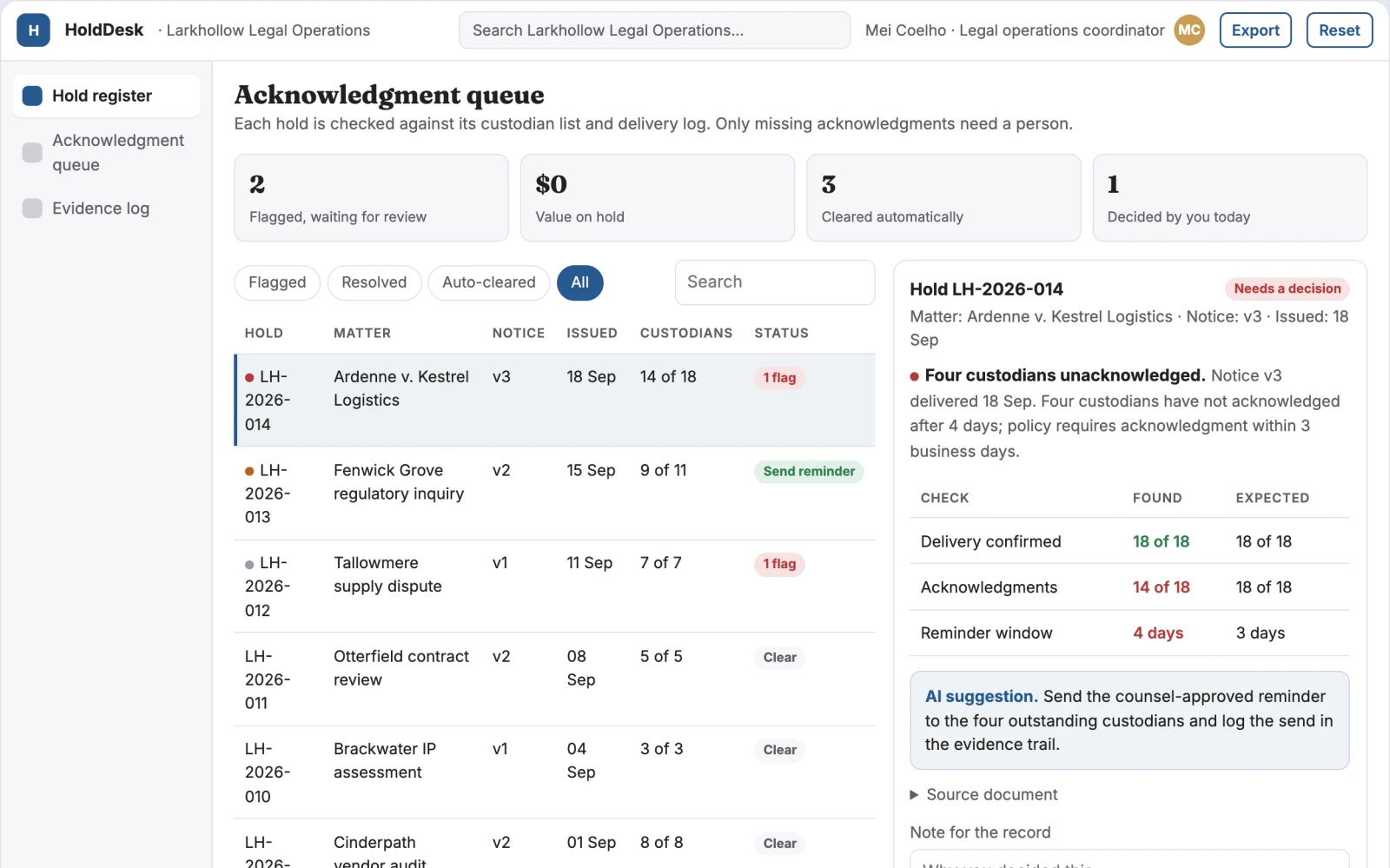
Task: Click the ISSUED column header
Action: click(x=592, y=333)
